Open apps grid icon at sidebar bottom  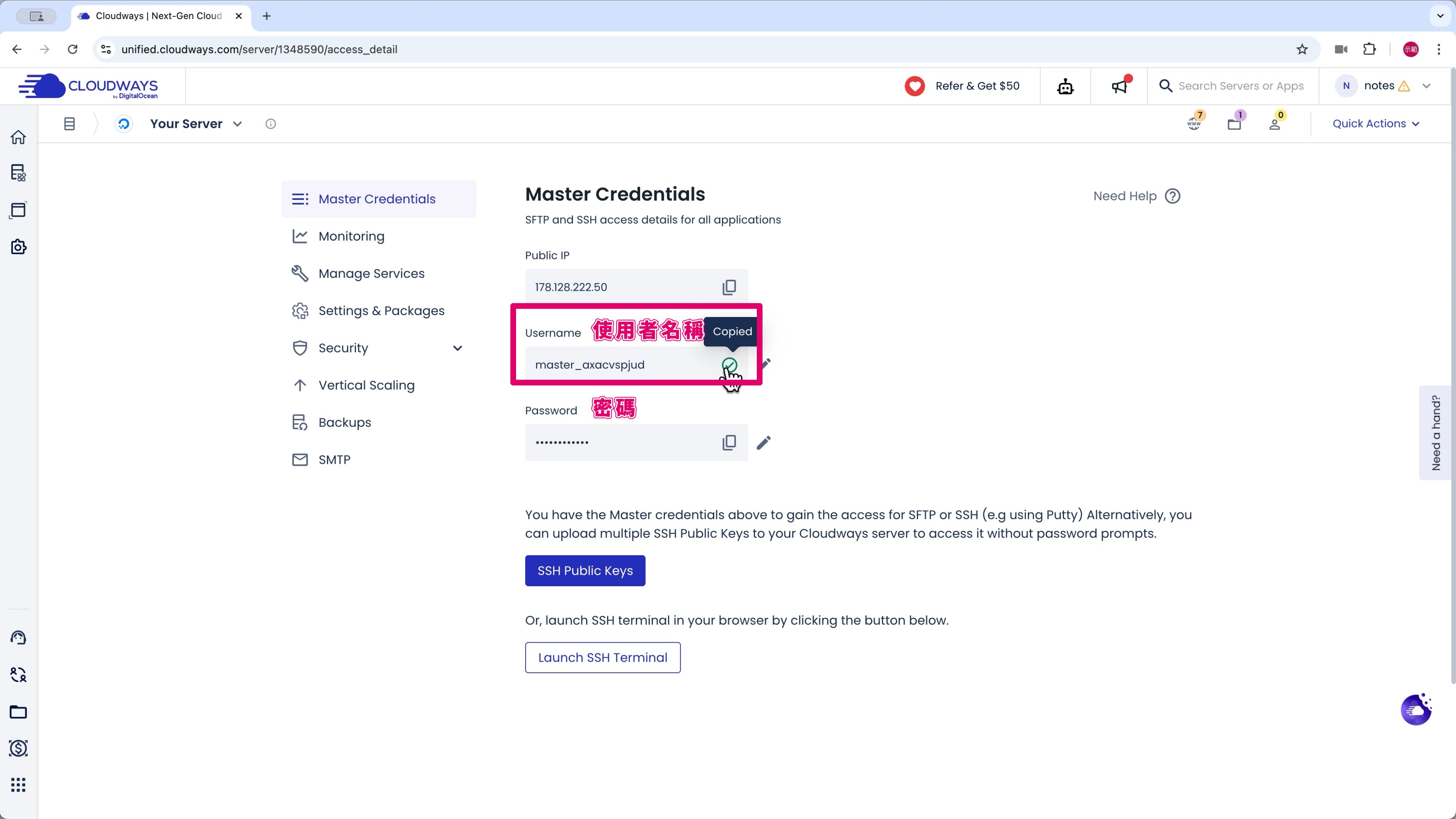[x=18, y=784]
